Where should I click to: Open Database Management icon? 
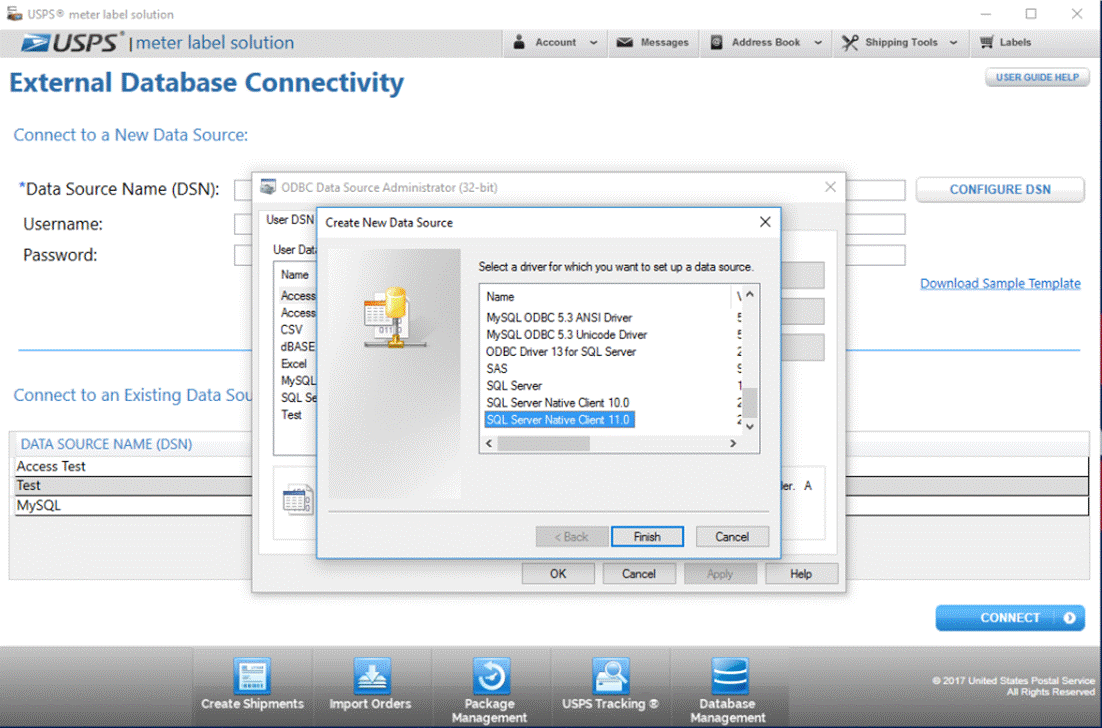pyautogui.click(x=729, y=676)
